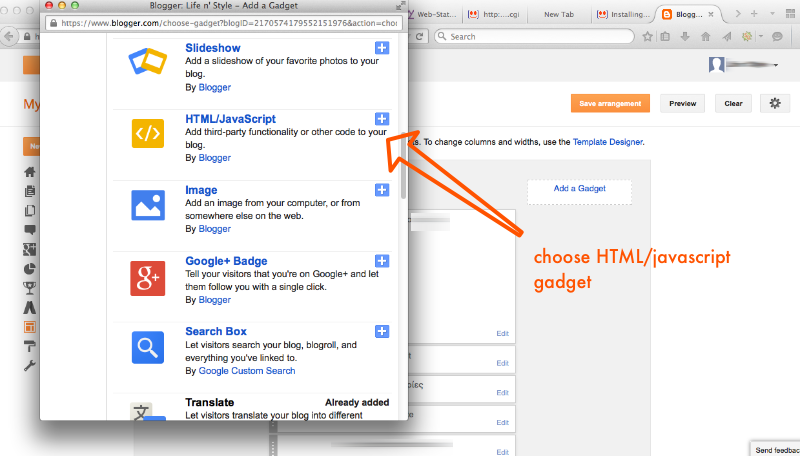Open the Slideshow gadget title link
This screenshot has height=456, width=800.
[x=213, y=48]
